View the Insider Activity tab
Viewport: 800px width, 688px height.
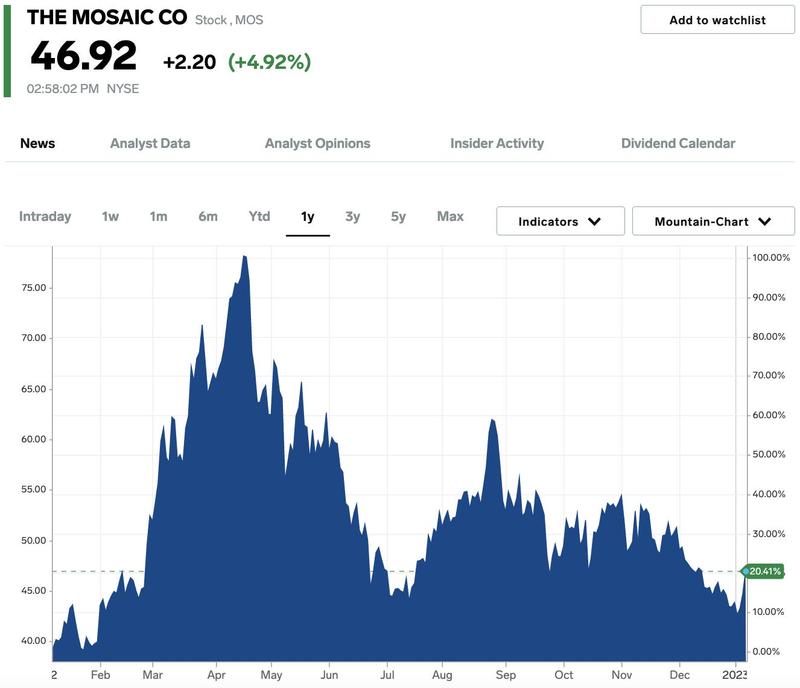pyautogui.click(x=497, y=143)
